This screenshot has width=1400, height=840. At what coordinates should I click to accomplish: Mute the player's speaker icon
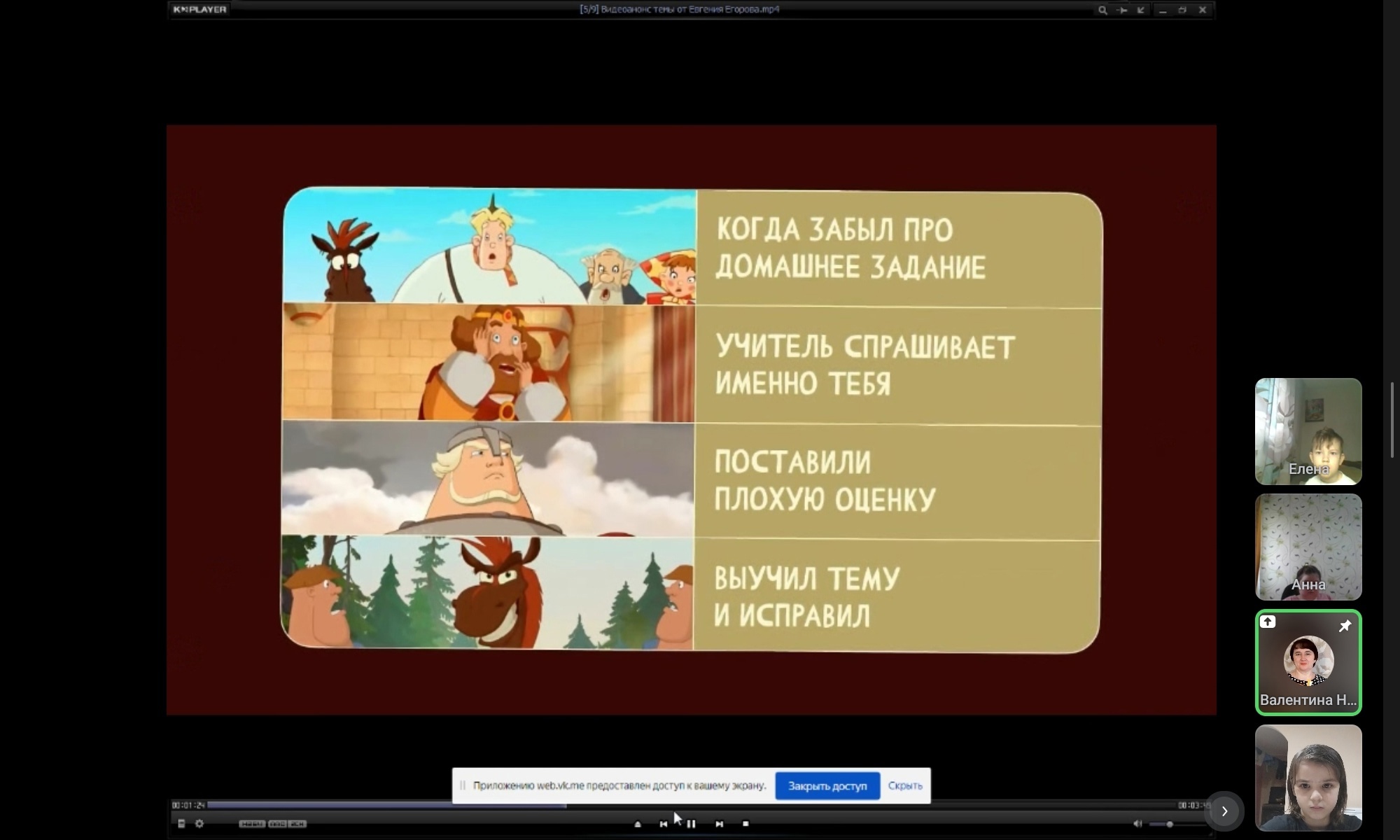pyautogui.click(x=1137, y=824)
